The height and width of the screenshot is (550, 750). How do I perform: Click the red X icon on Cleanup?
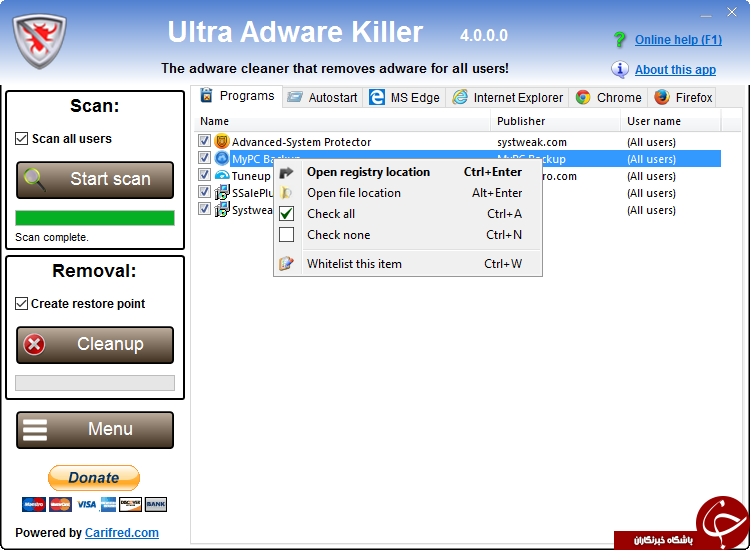[34, 344]
